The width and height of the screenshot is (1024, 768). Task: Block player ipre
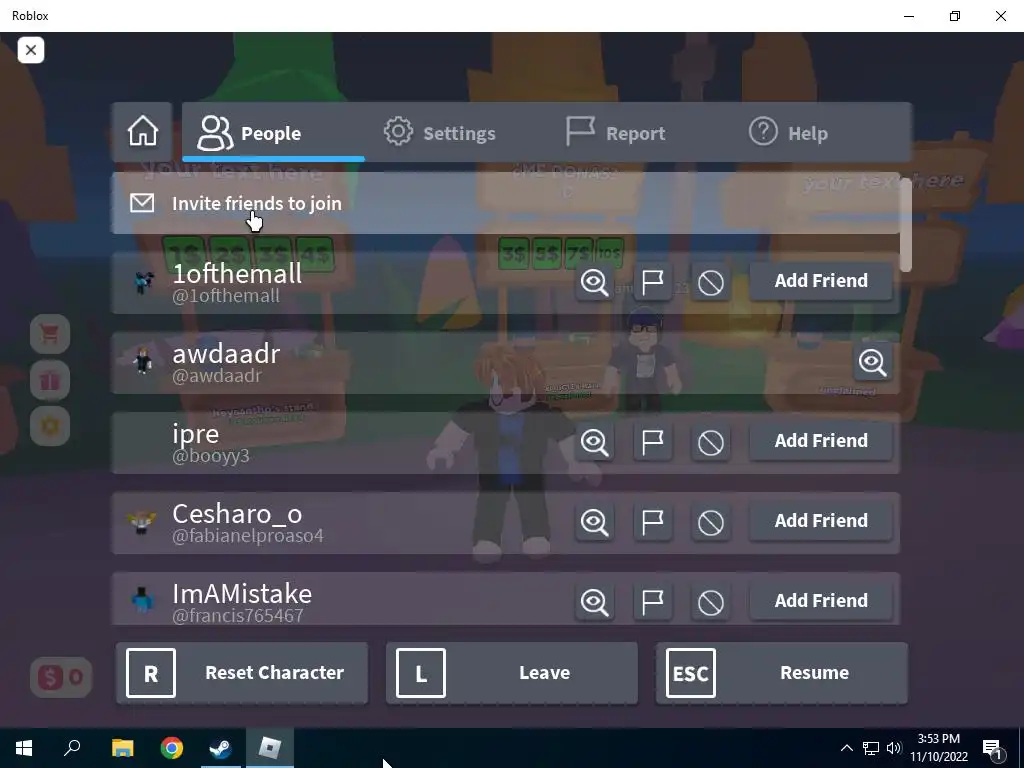(x=711, y=441)
